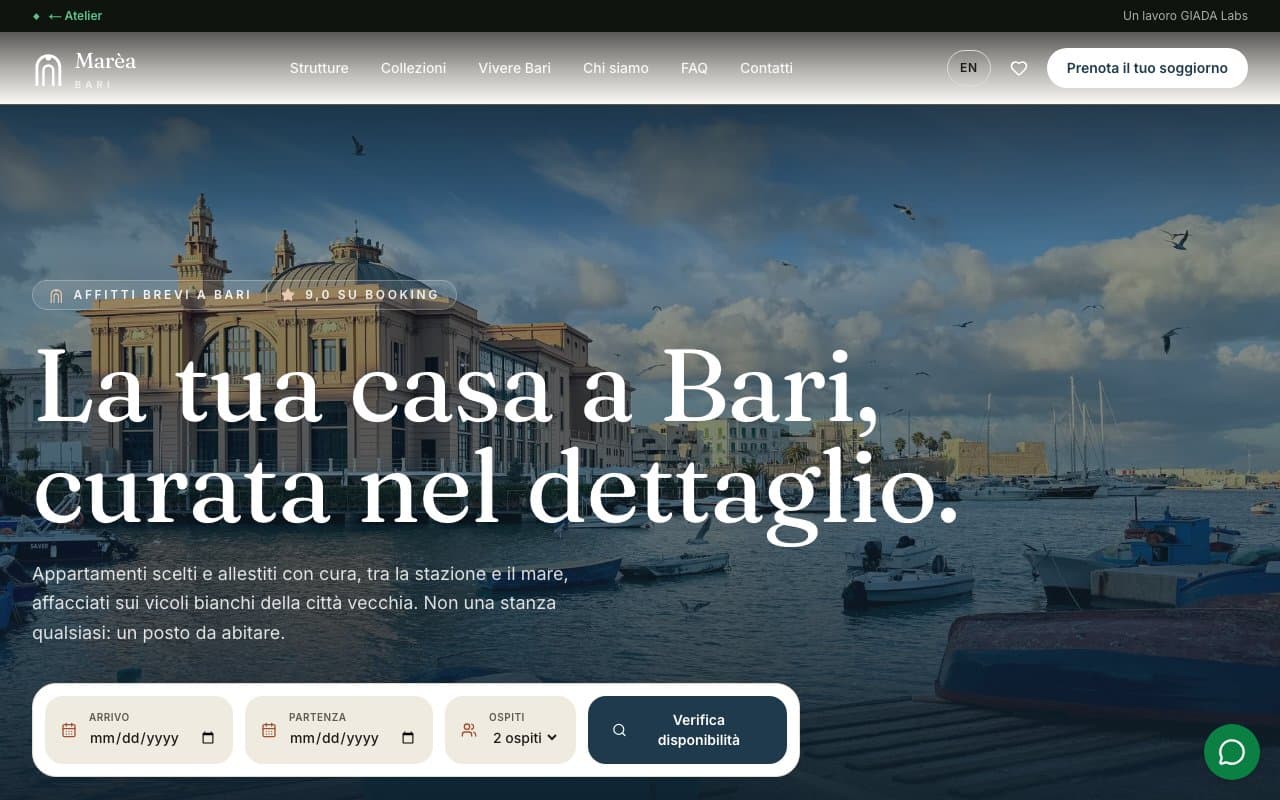Click the search icon in Verifica disponibilità
The image size is (1280, 800).
619,730
